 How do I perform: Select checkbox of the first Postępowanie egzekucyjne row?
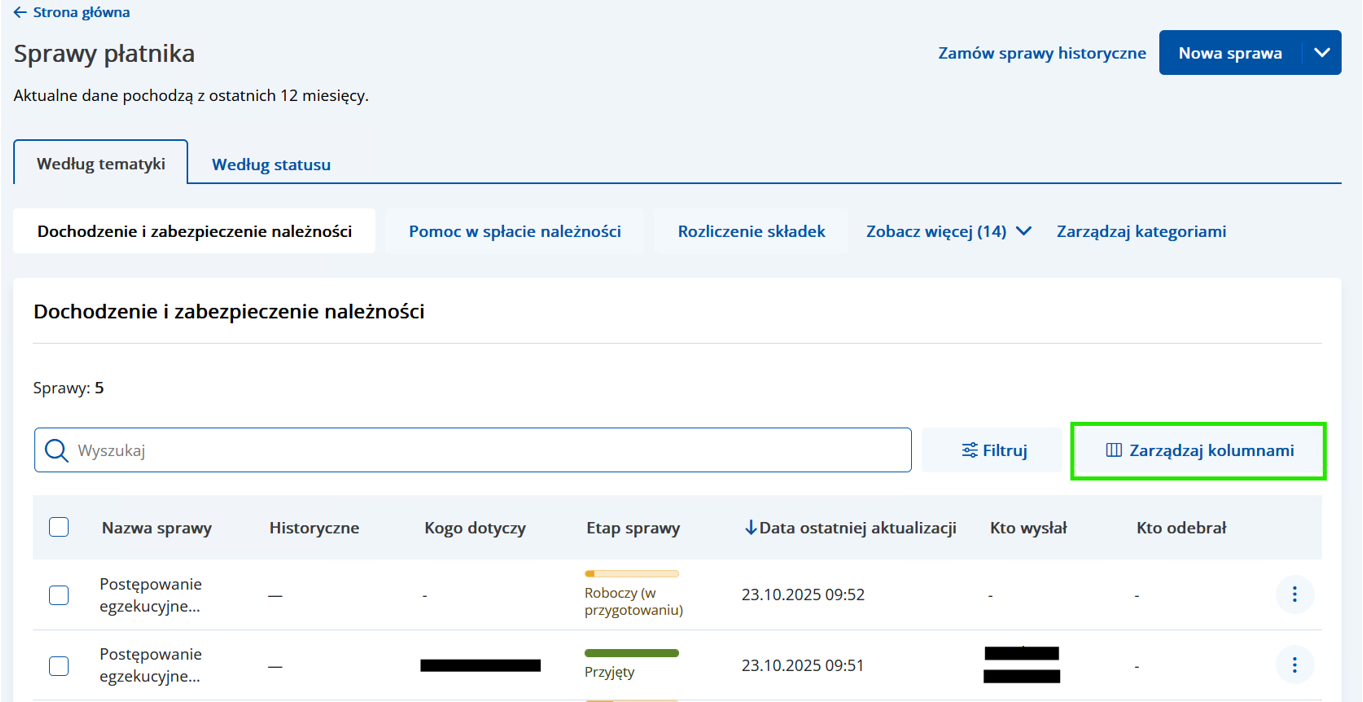(59, 595)
